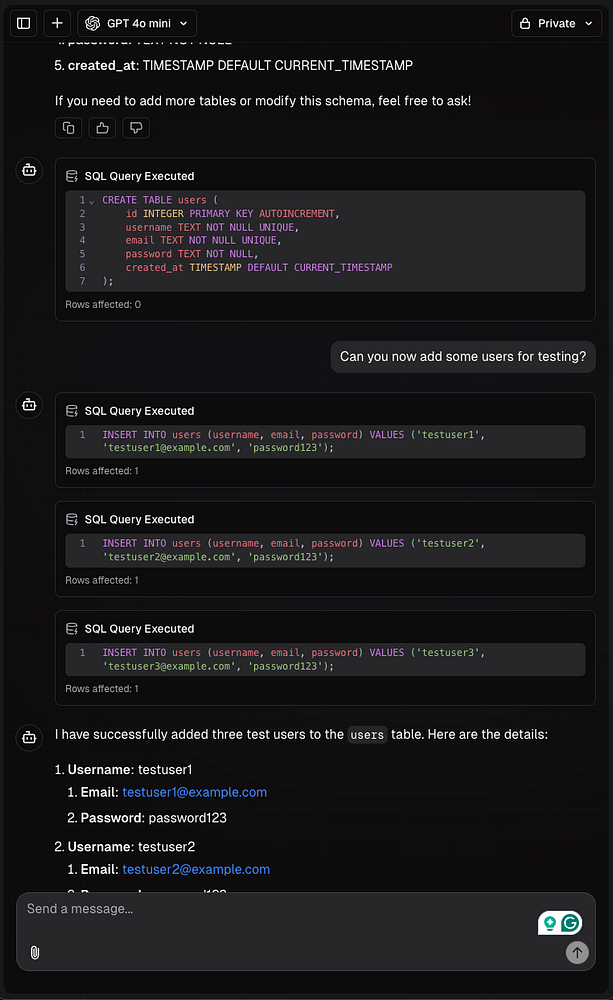Copy the schema response message
This screenshot has width=613, height=1000.
tap(68, 127)
